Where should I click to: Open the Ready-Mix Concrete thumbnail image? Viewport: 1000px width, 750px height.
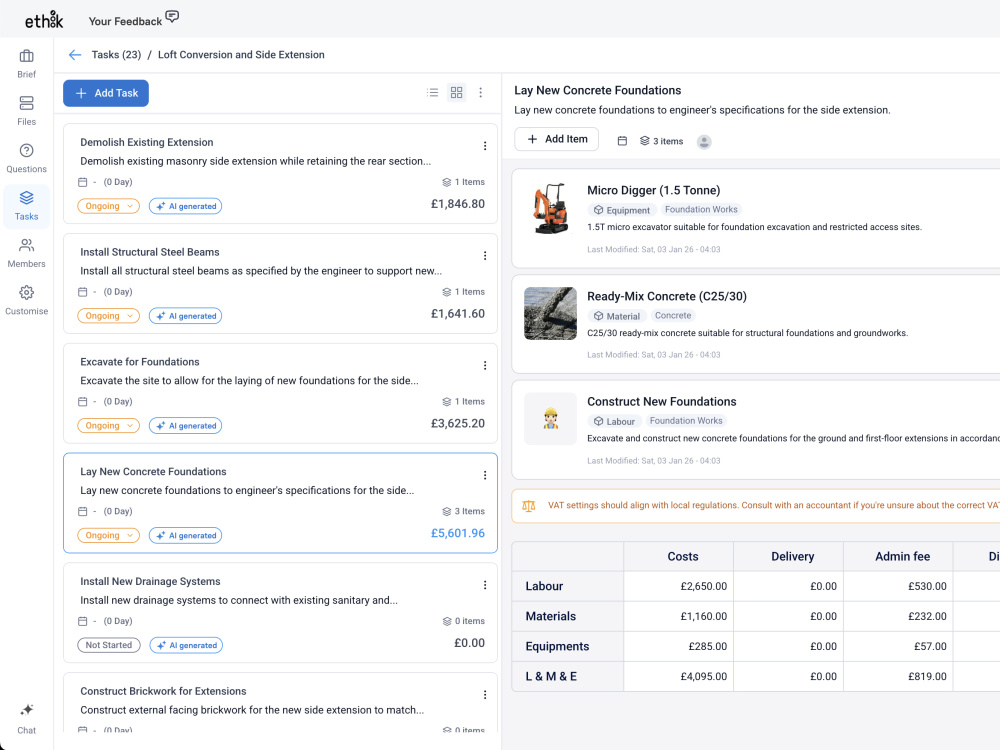coord(550,313)
